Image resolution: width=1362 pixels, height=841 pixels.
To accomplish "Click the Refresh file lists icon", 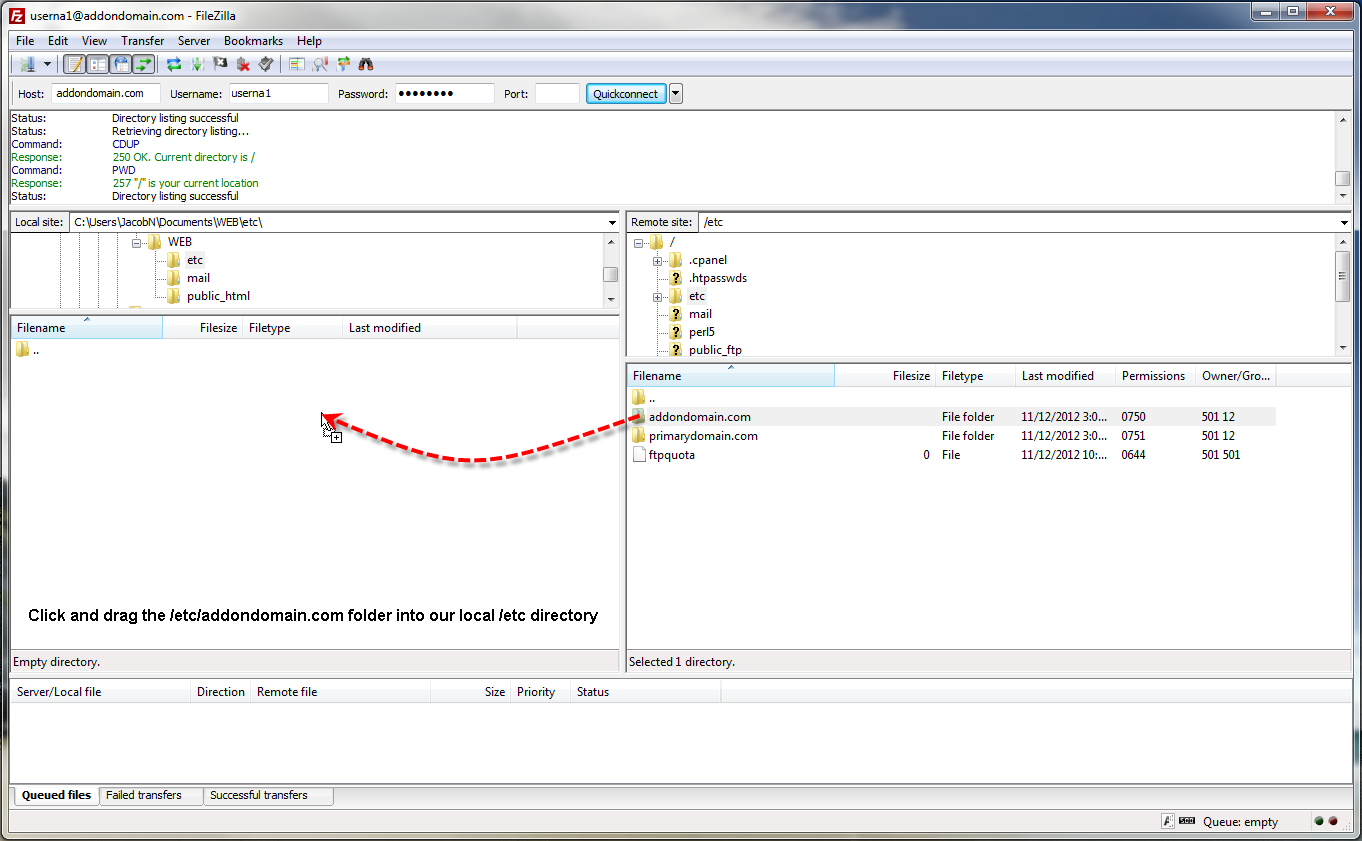I will coord(174,64).
